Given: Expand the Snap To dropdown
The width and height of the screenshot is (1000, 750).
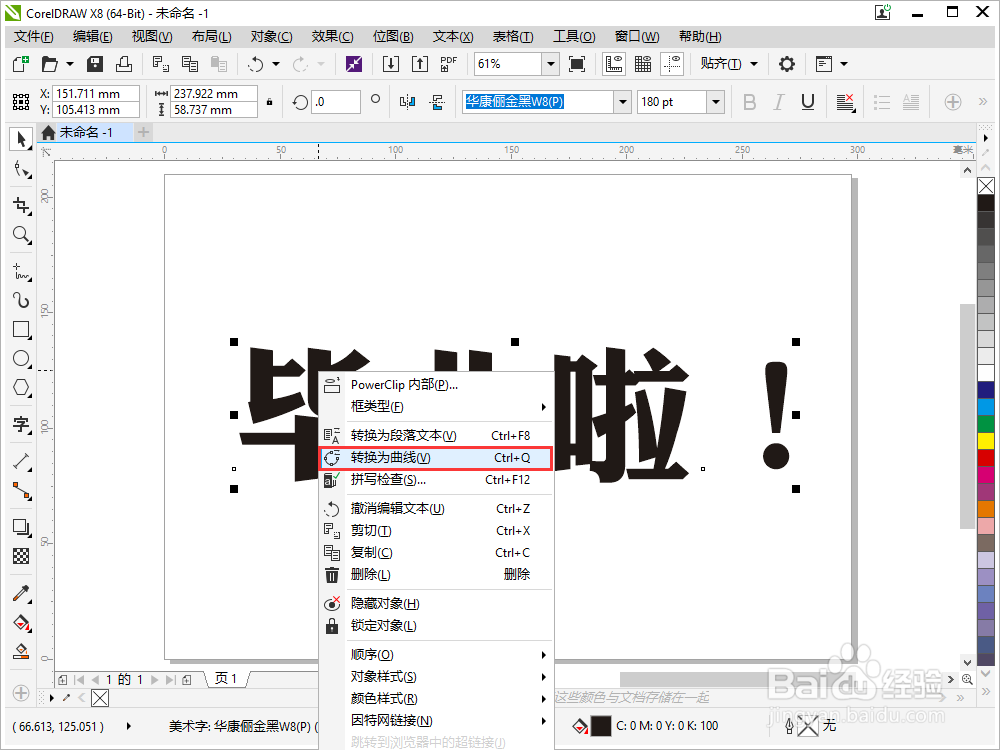Looking at the screenshot, I should pos(754,64).
